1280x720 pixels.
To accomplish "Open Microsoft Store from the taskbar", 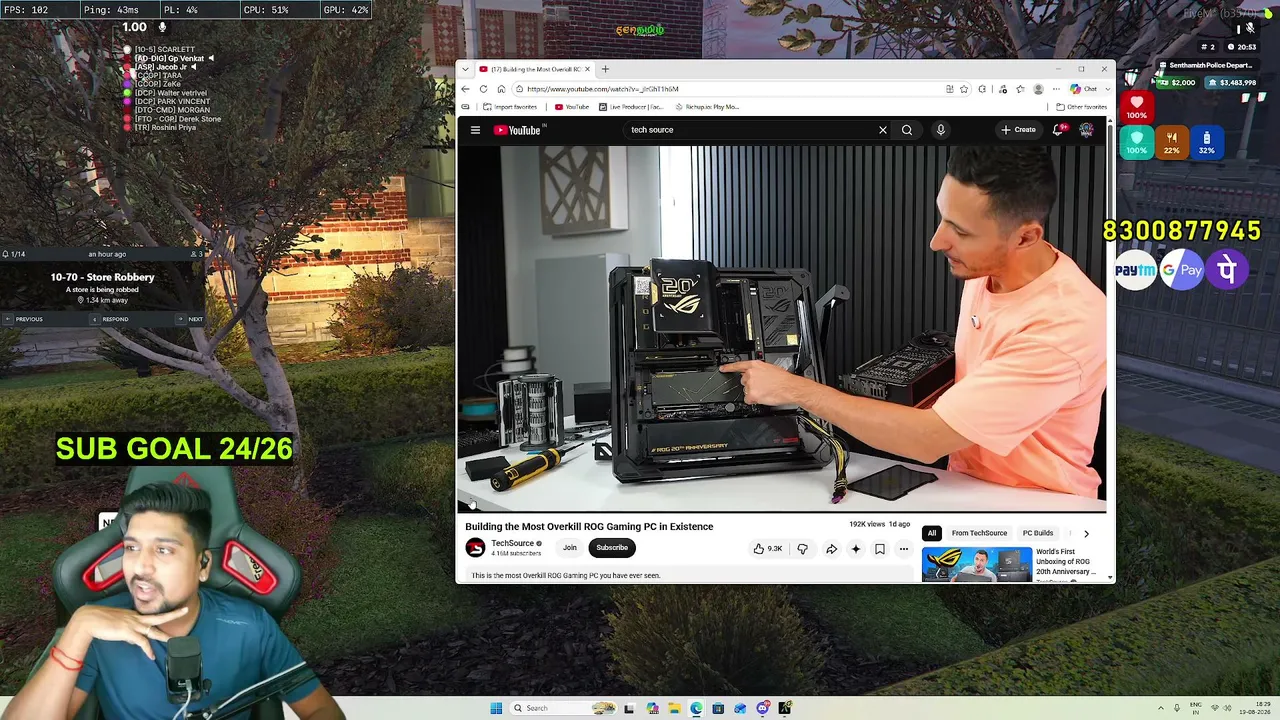I will click(718, 708).
